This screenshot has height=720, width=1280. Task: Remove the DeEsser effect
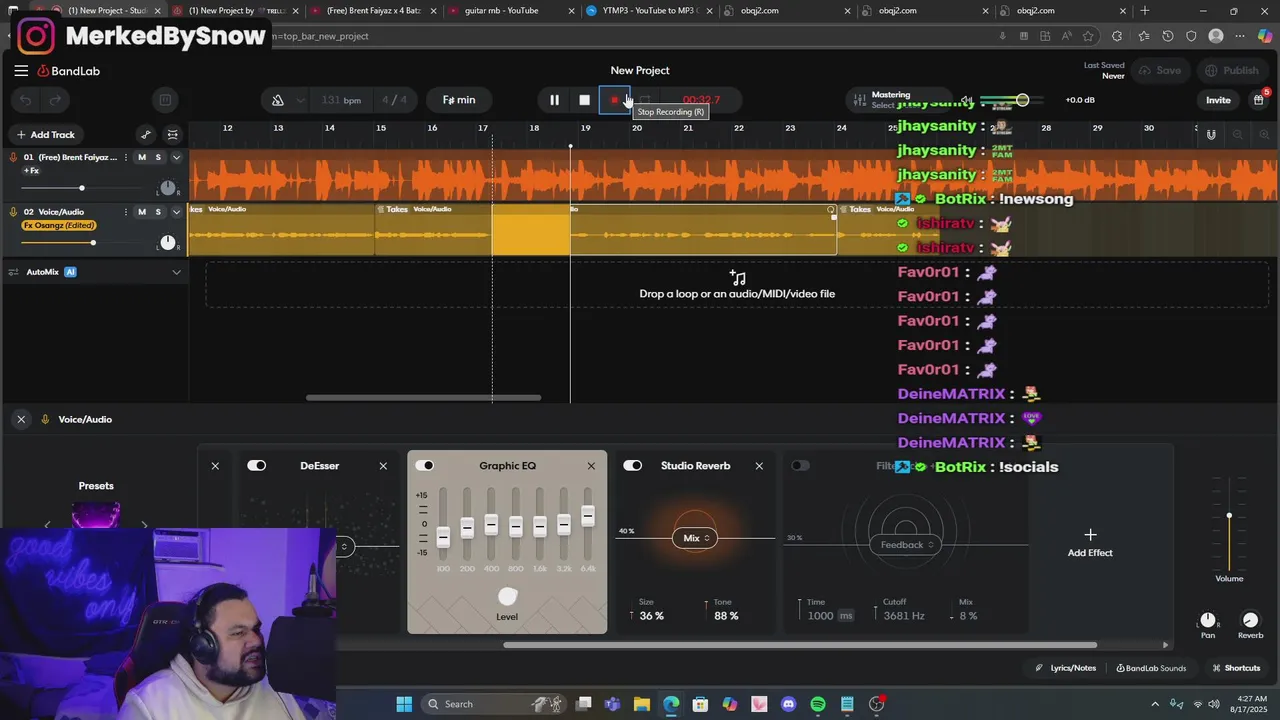[x=383, y=466]
